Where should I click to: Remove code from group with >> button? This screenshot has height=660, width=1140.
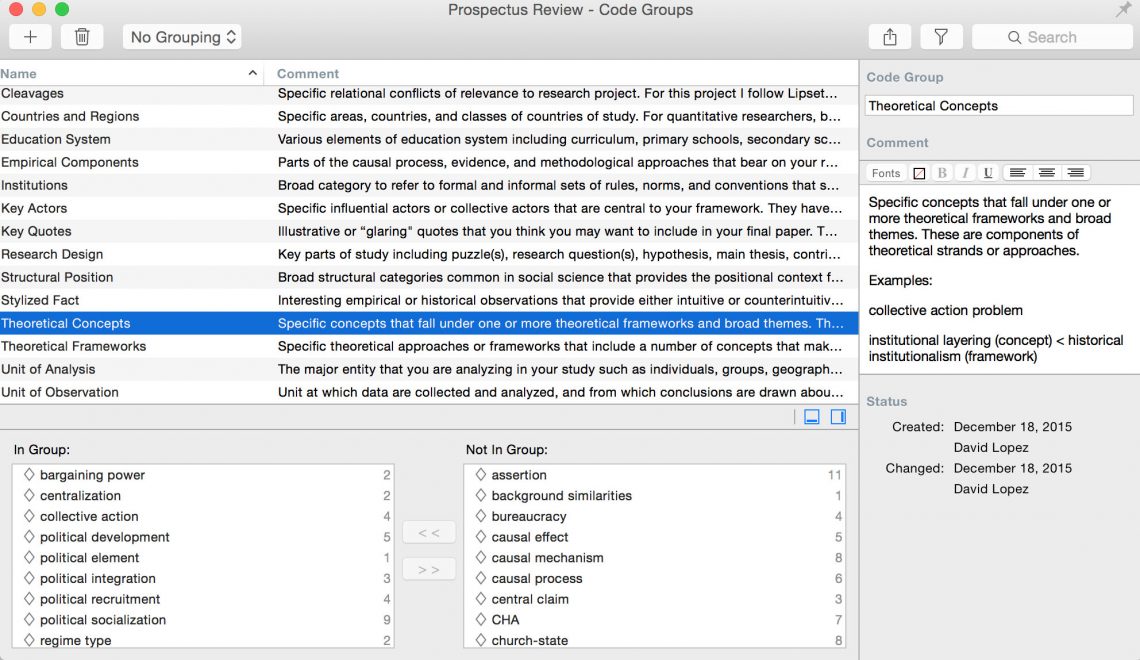[428, 569]
